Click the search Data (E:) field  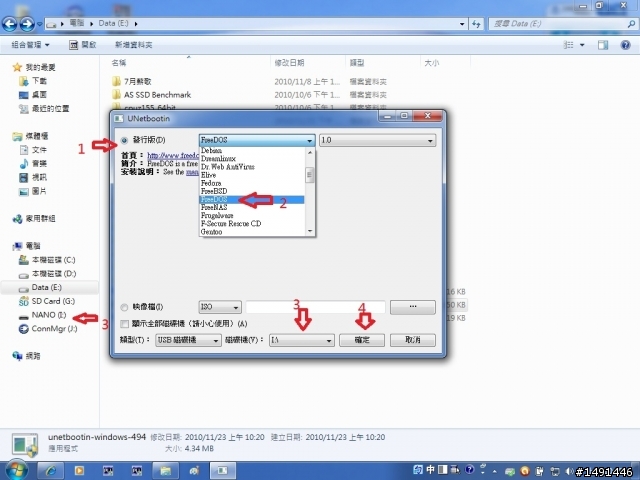pos(563,24)
